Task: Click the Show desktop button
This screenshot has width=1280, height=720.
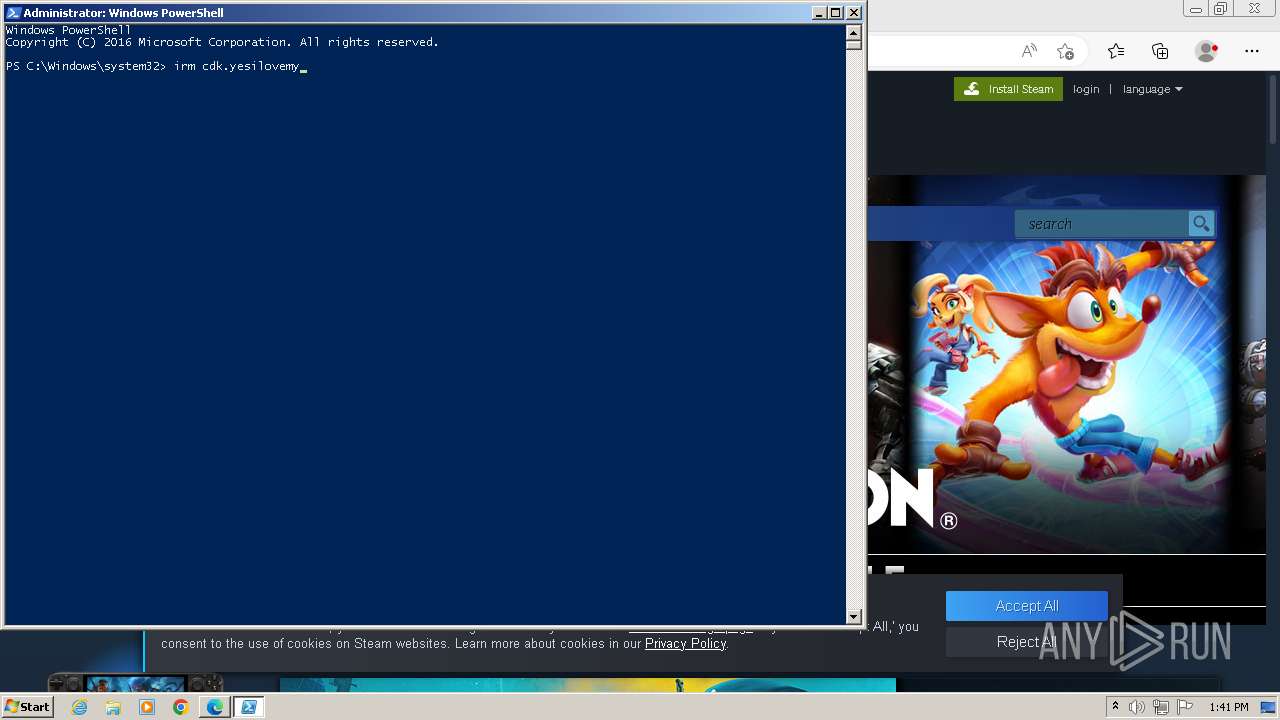Action: point(1269,707)
